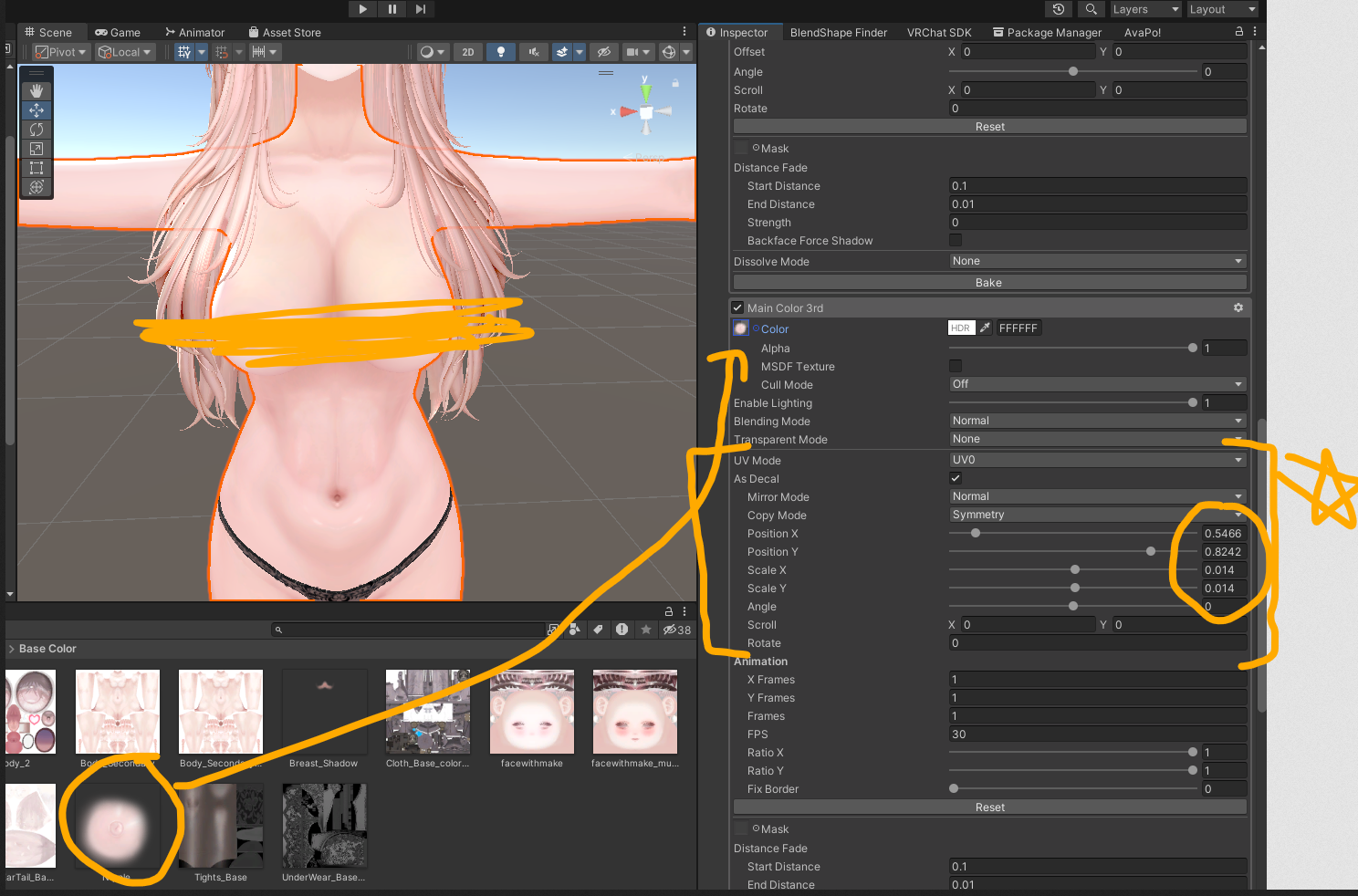Uncheck the As Decal checkbox
This screenshot has height=896, width=1358.
pyautogui.click(x=956, y=478)
